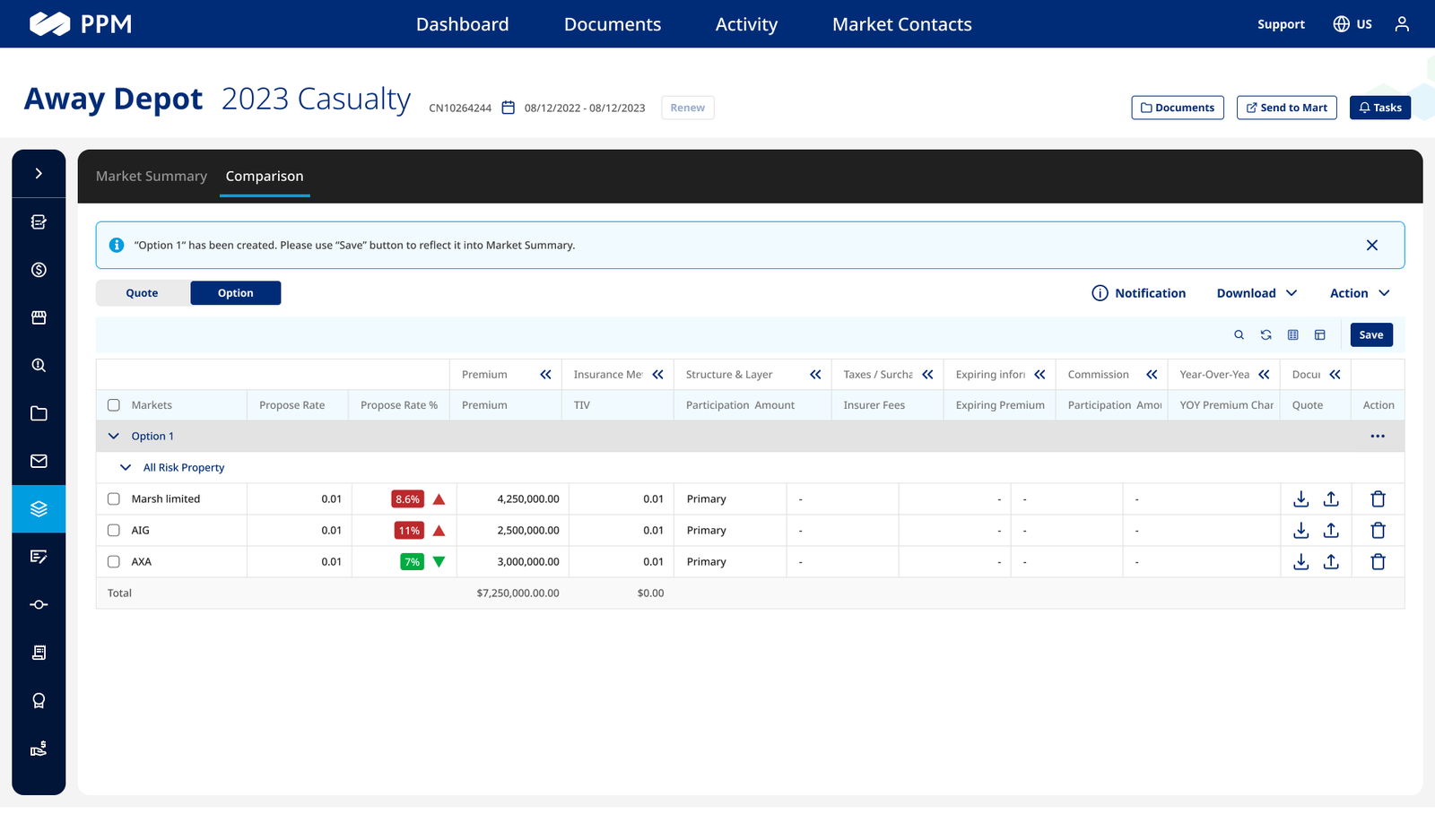Open the envelope mail sidebar icon
Screen dimensions: 1435x840
[x=39, y=461]
